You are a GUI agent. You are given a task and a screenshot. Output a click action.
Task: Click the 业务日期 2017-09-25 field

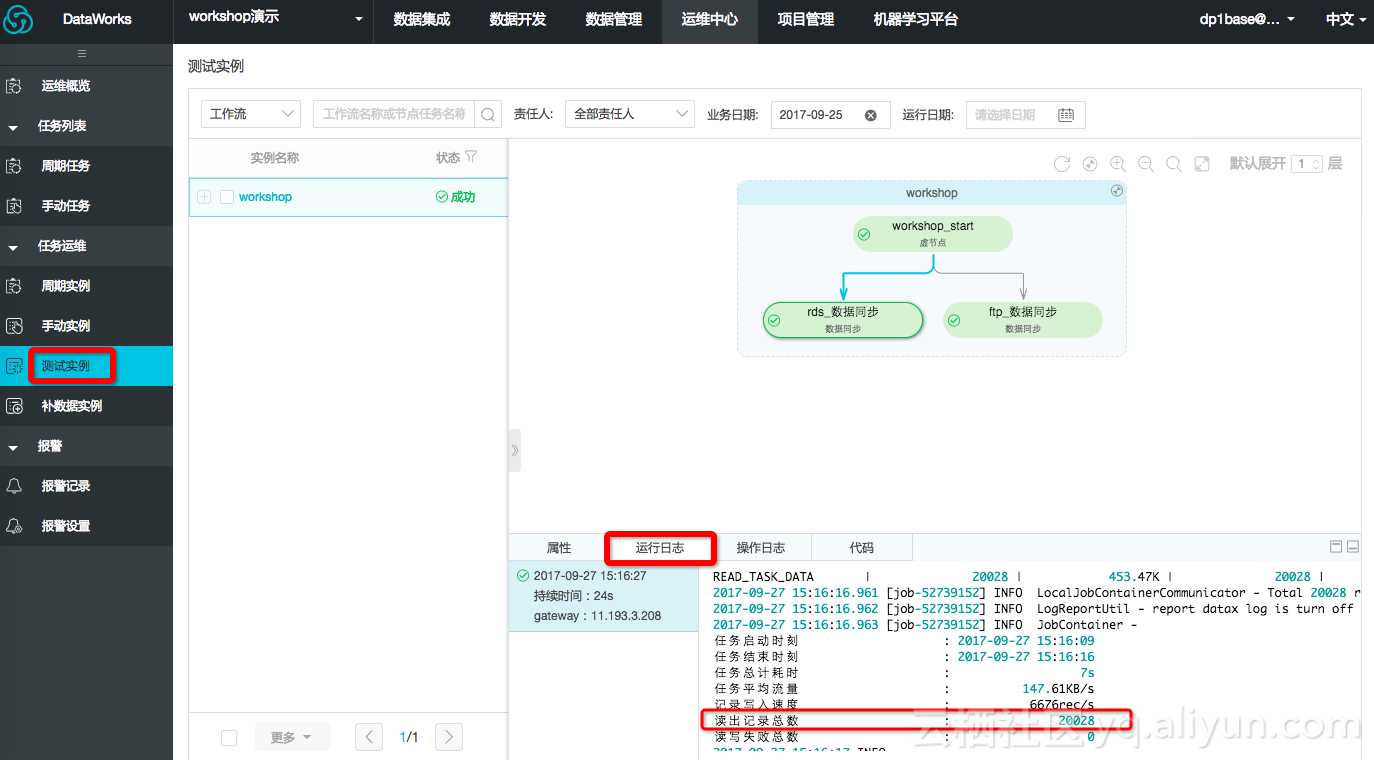tap(830, 114)
